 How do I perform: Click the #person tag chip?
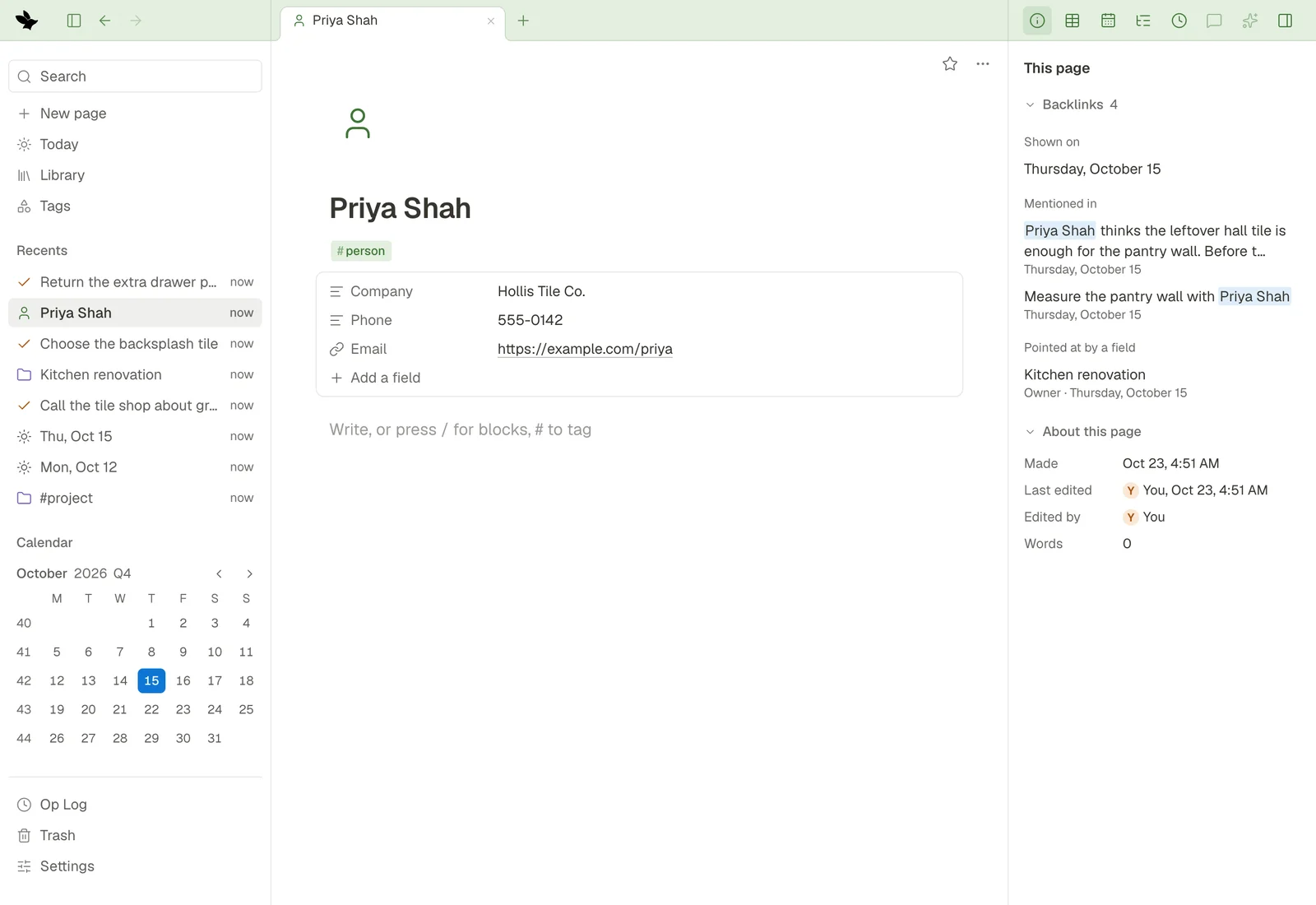[x=361, y=251]
